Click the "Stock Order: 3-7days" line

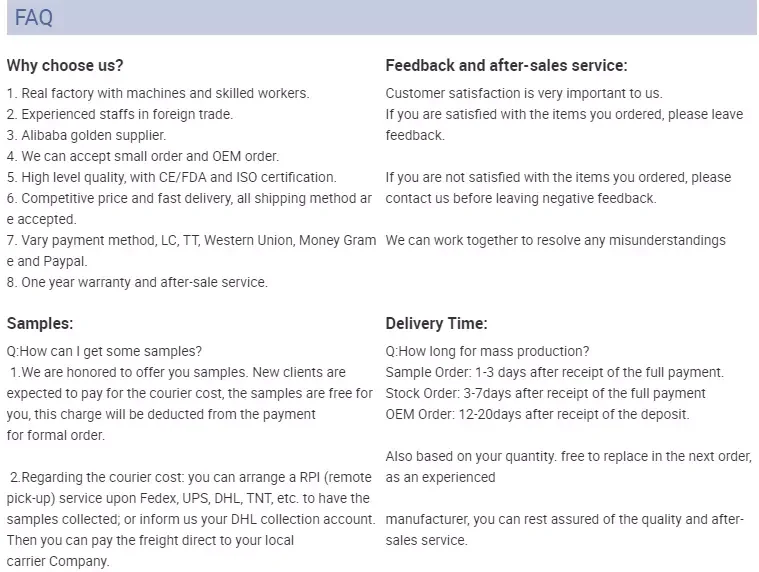click(x=545, y=393)
